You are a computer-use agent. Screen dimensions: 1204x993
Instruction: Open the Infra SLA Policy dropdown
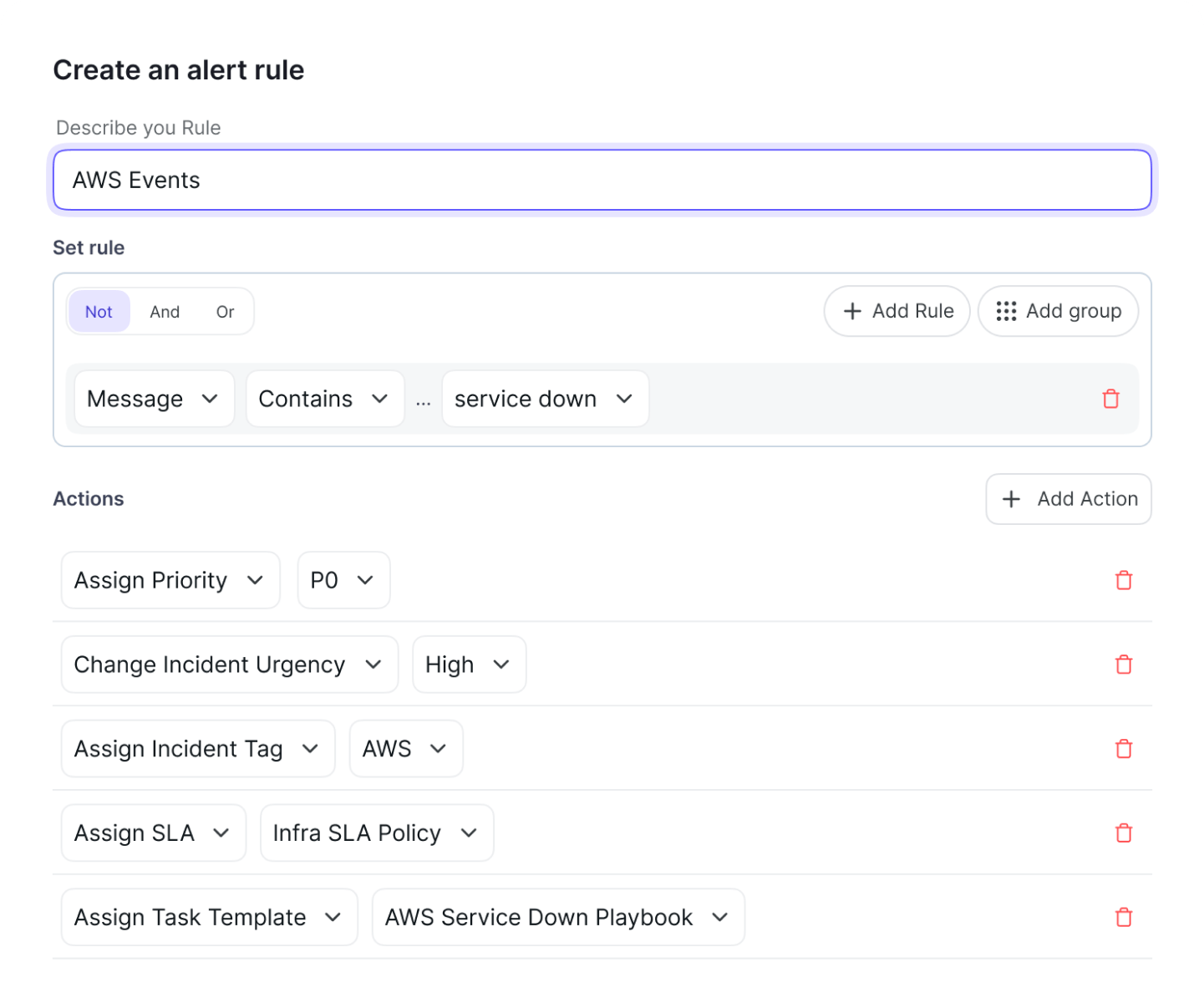[376, 833]
